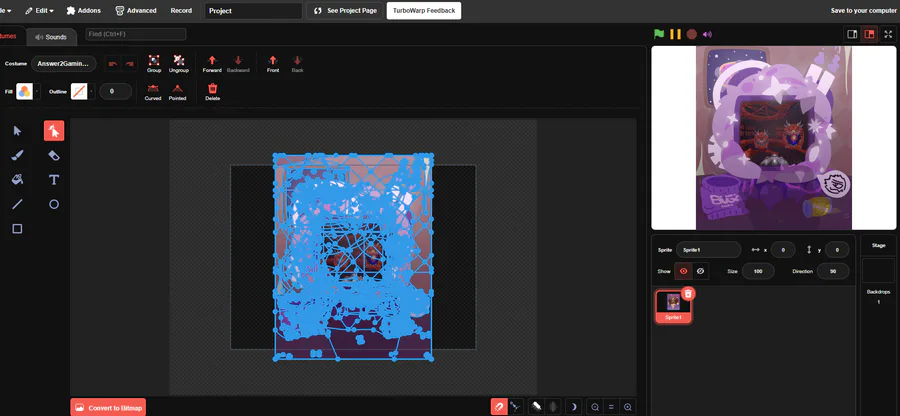Click Save to your computer
This screenshot has height=416, width=900.
(x=863, y=10)
